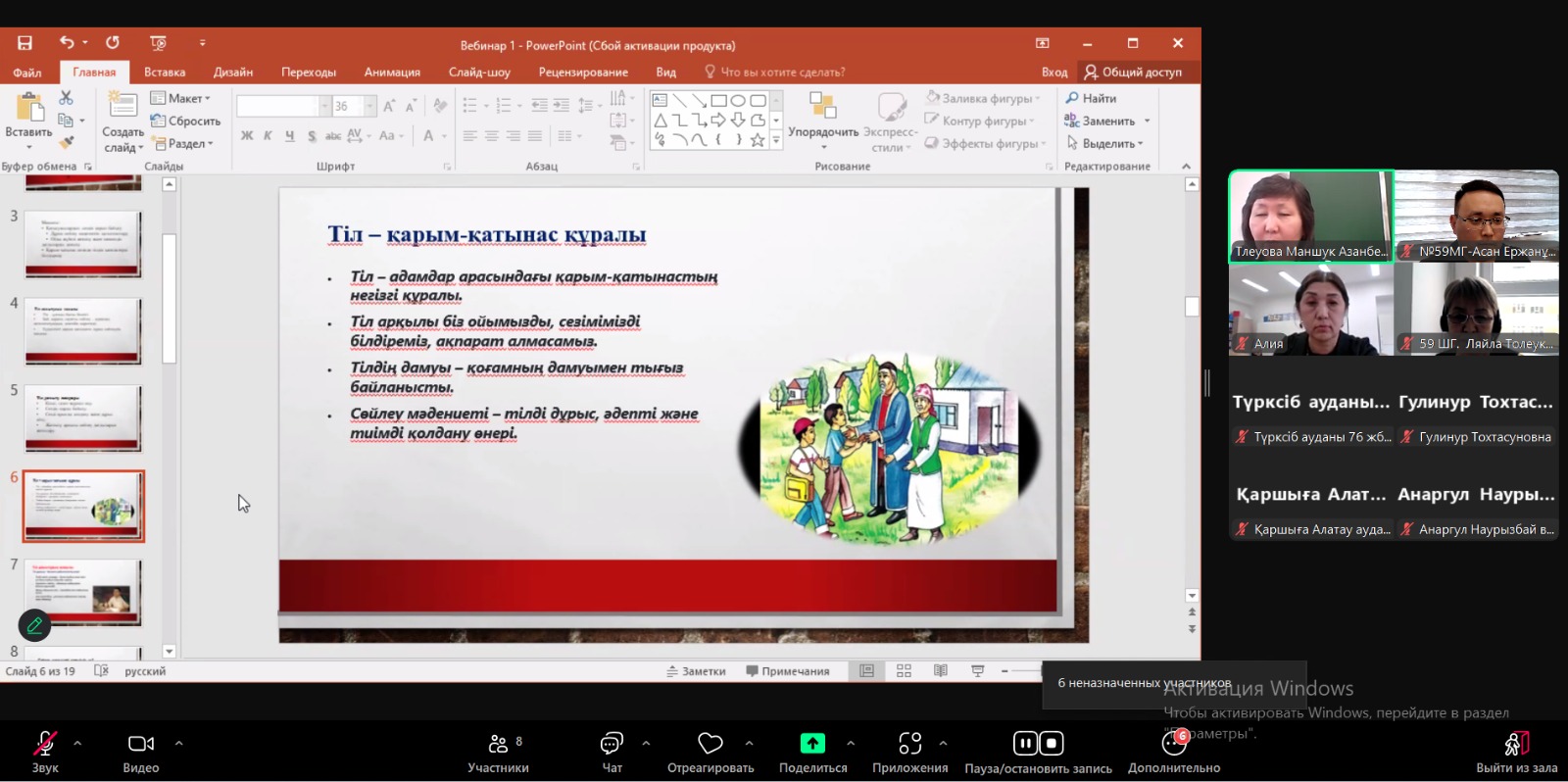Screen dimensions: 1568x782
Task: Open the Insert (Вставка) ribbon tab
Action: pos(165,73)
